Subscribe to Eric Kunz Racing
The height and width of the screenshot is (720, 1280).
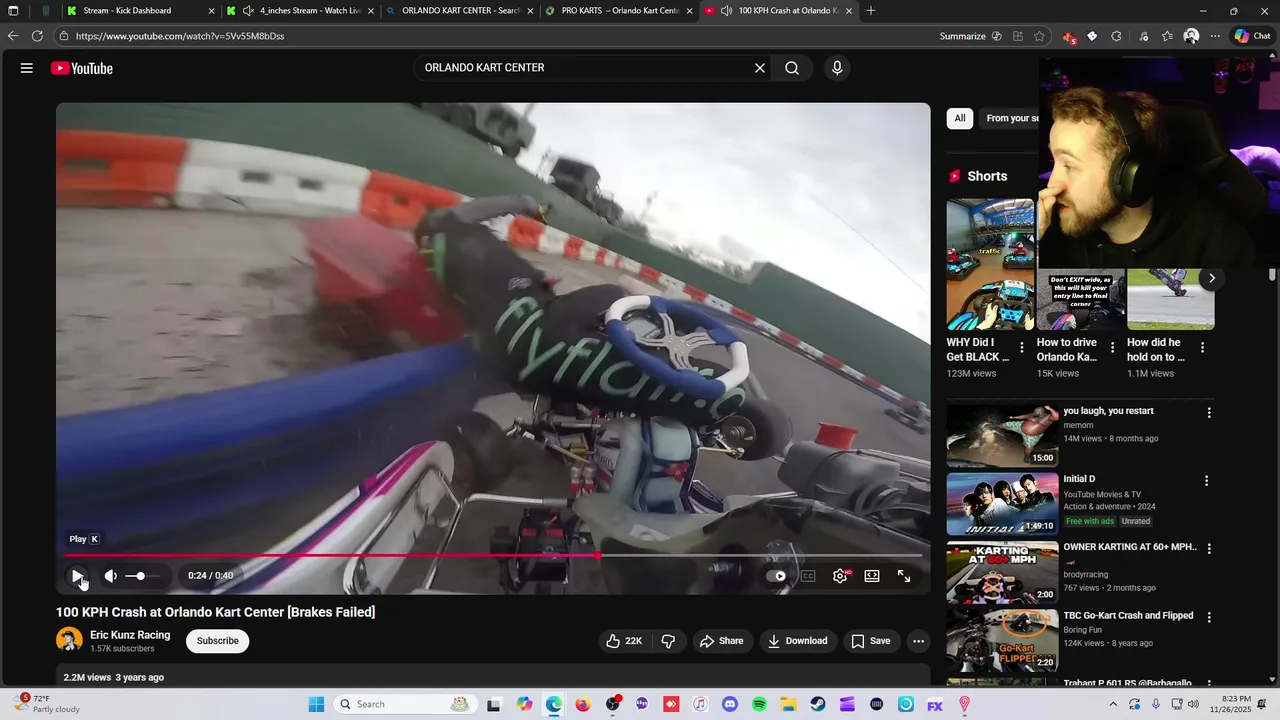pyautogui.click(x=217, y=641)
